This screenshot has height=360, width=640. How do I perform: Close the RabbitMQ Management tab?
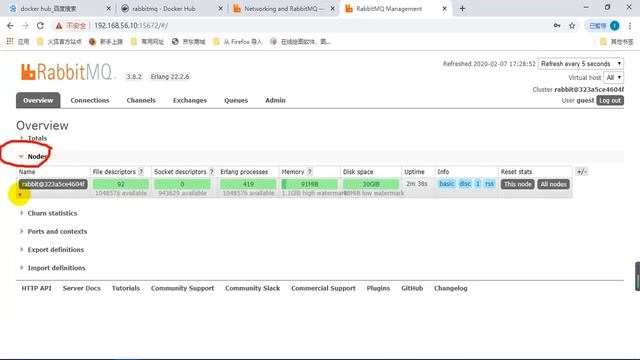(x=444, y=8)
